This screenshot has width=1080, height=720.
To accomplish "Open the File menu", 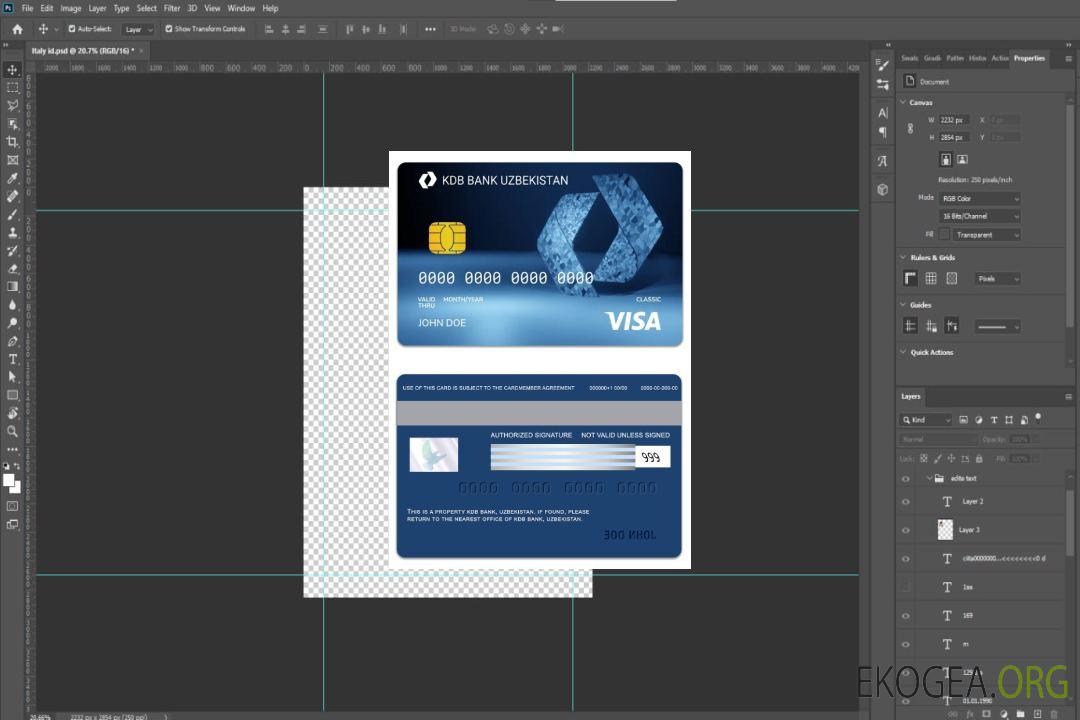I will pyautogui.click(x=28, y=8).
